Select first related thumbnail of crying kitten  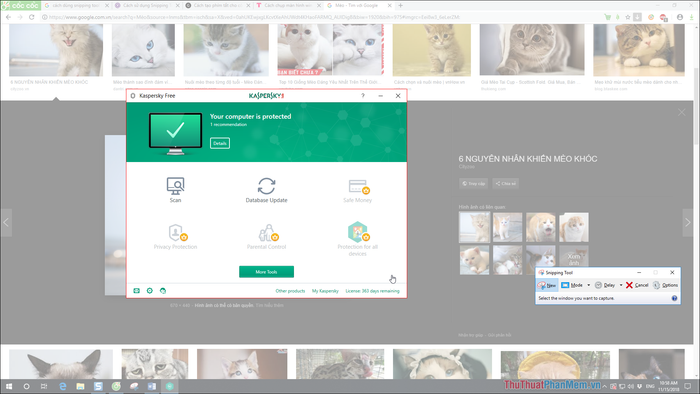pyautogui.click(x=474, y=228)
